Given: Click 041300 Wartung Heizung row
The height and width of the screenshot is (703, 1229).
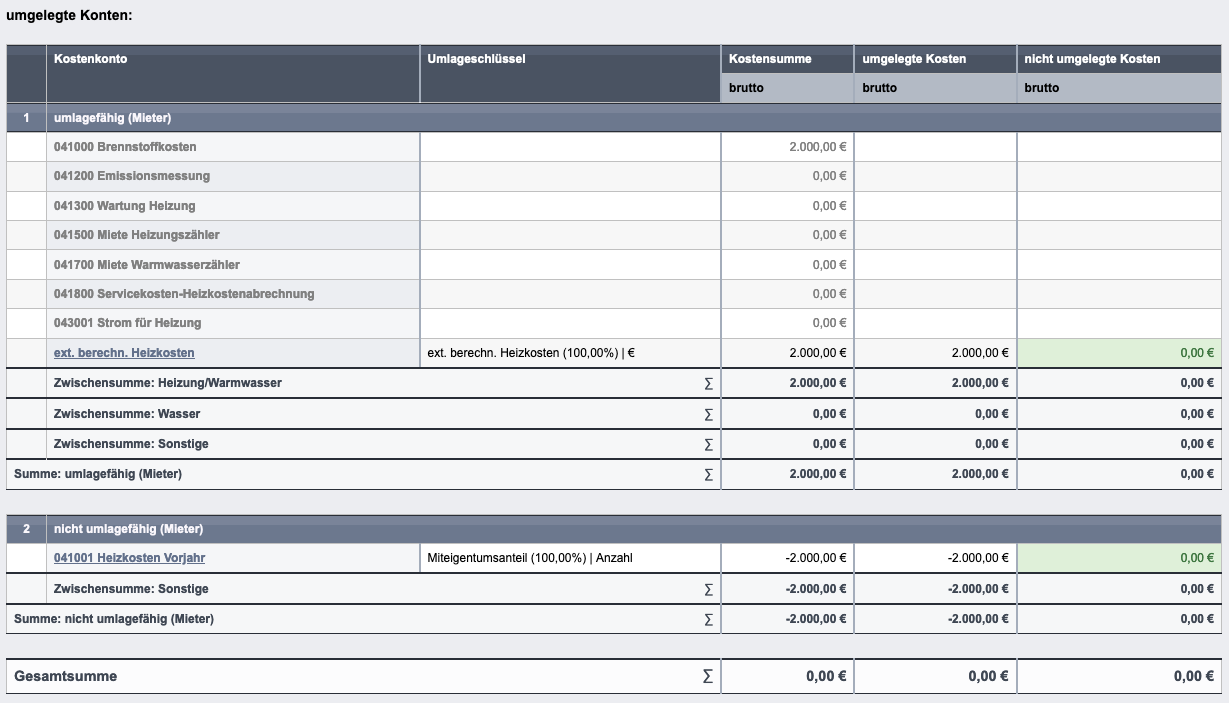Looking at the screenshot, I should 614,206.
